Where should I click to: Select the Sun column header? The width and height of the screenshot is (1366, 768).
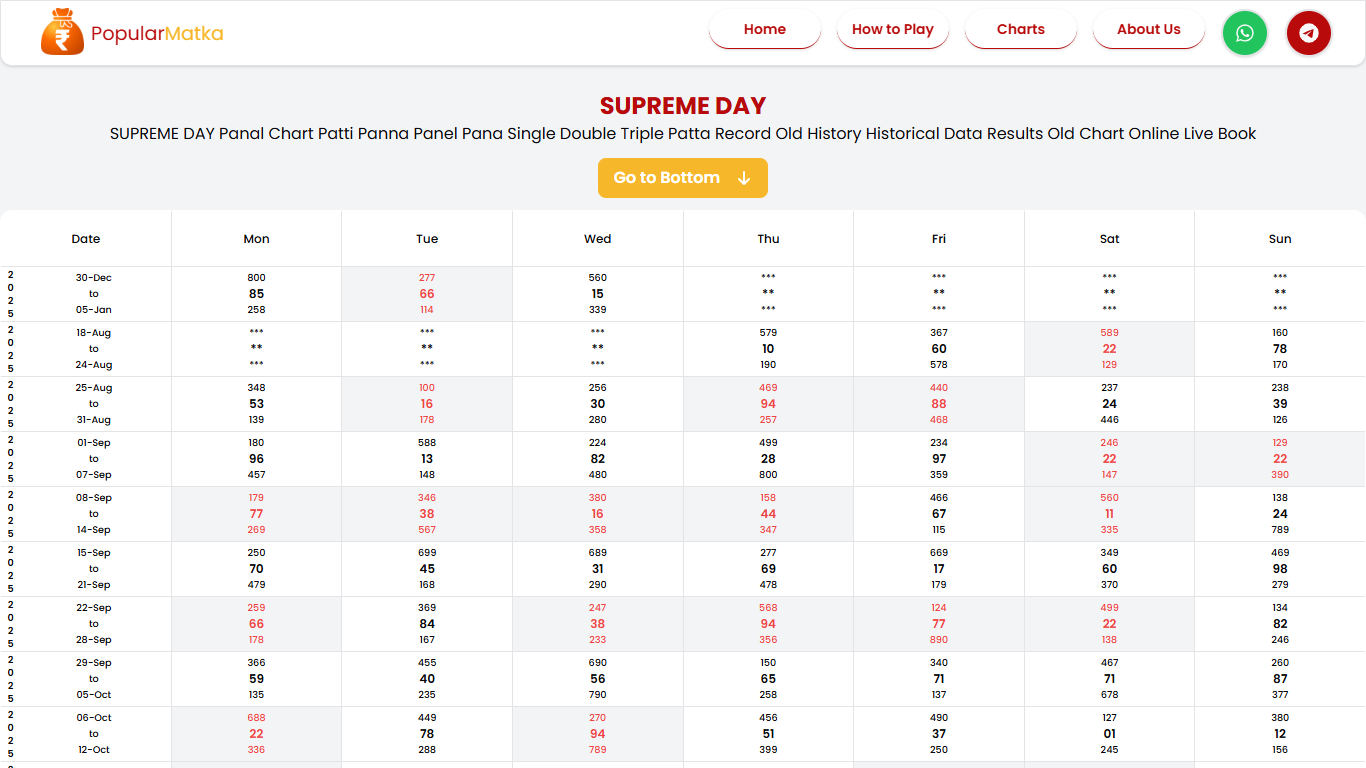1280,239
